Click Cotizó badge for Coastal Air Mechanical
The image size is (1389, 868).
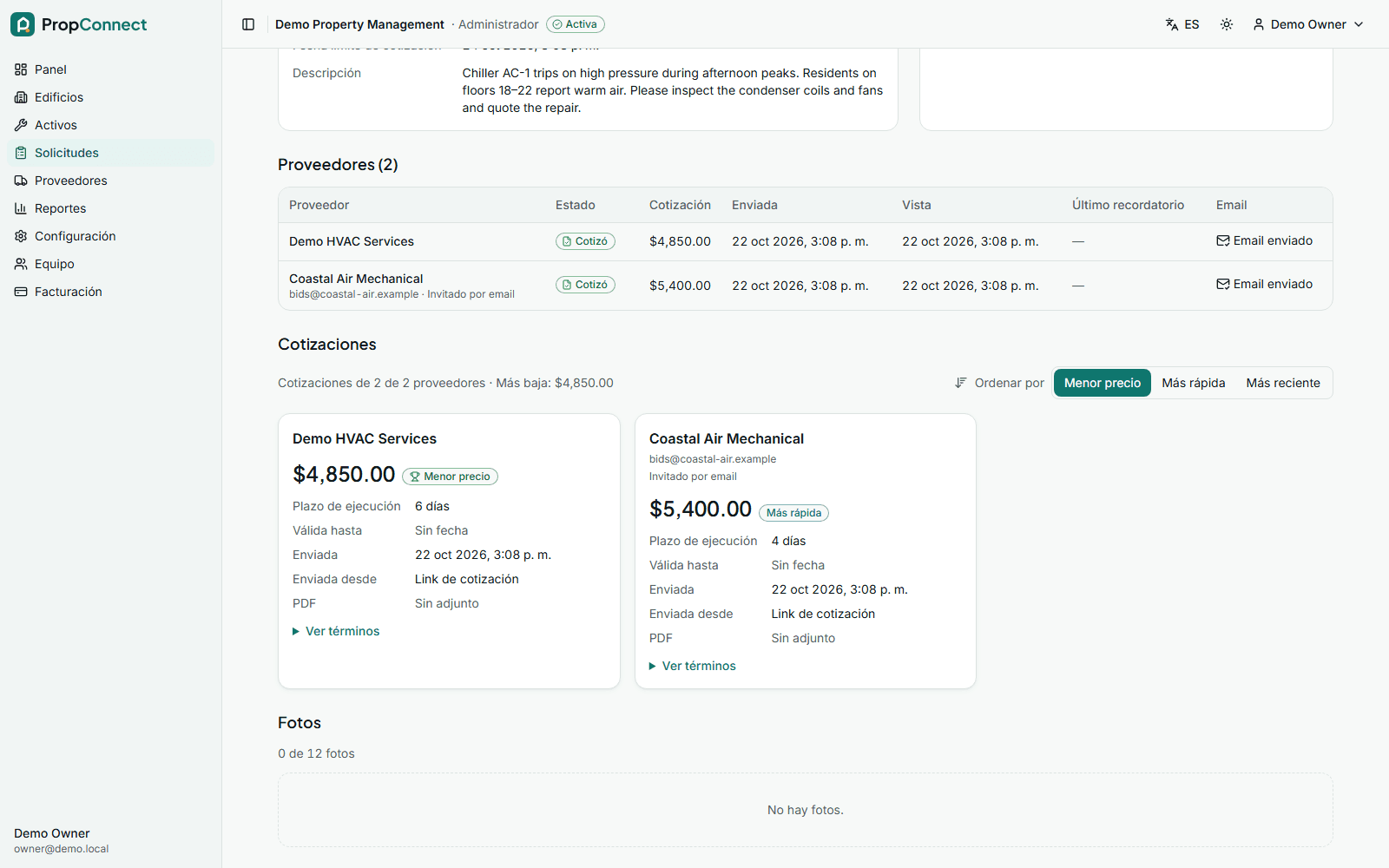coord(585,285)
